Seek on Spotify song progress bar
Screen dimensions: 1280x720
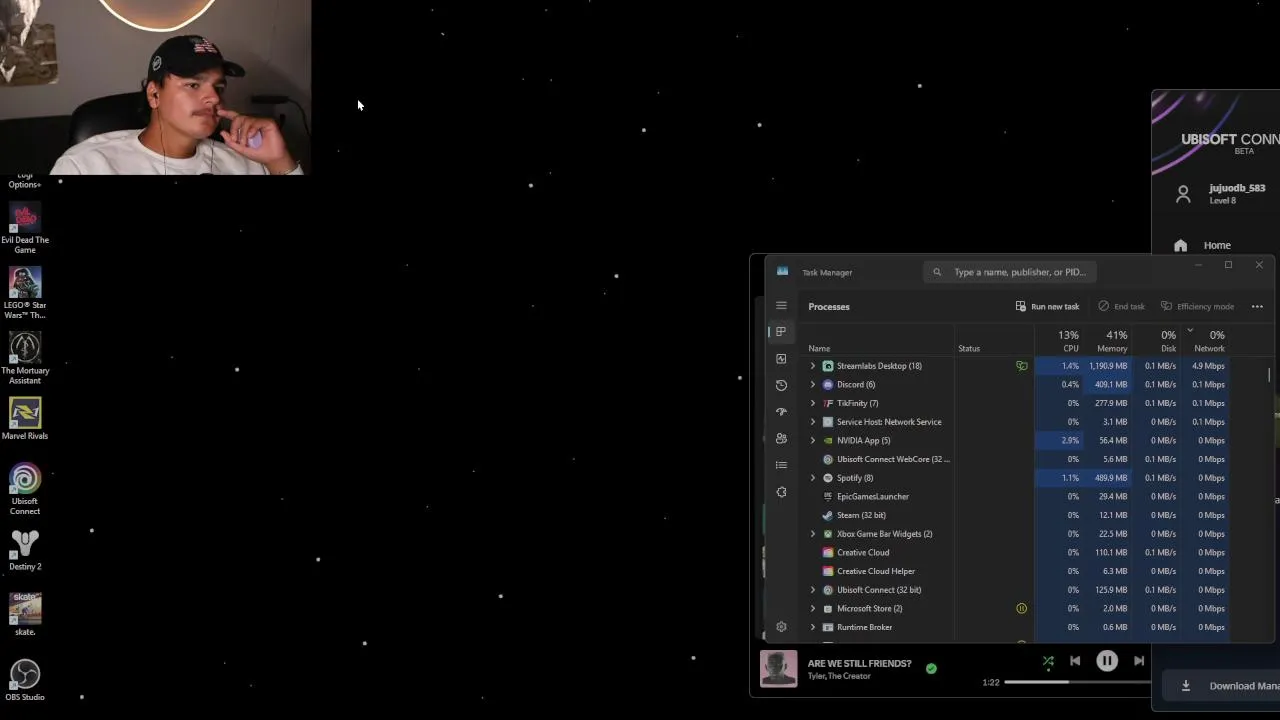pyautogui.click(x=1078, y=682)
